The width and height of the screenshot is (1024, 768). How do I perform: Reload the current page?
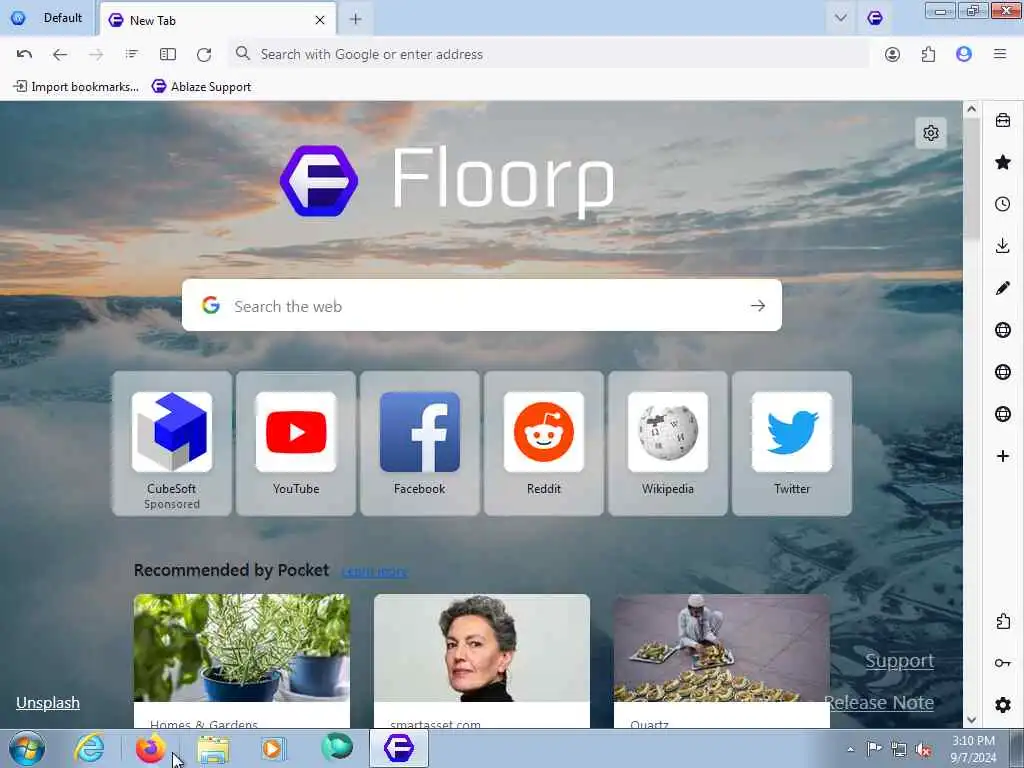tap(204, 54)
